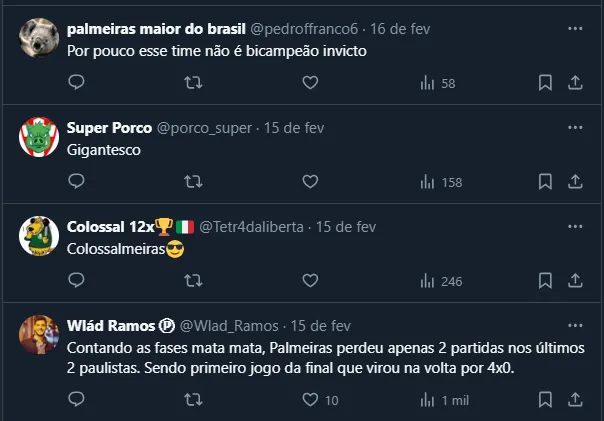The image size is (604, 421).
Task: Bookmark the Super Porco tweet
Action: [545, 182]
